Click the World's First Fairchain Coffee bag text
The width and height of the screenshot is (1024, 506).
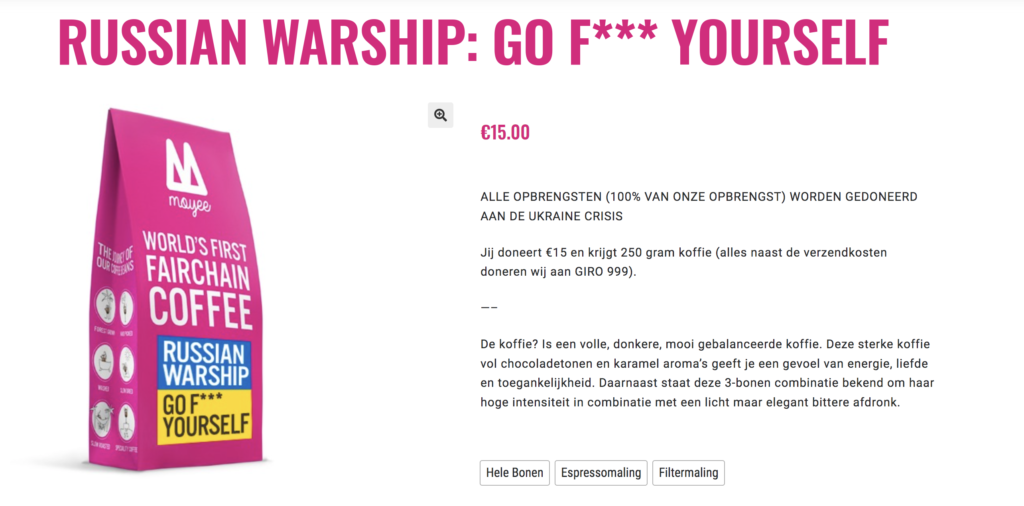(x=197, y=282)
